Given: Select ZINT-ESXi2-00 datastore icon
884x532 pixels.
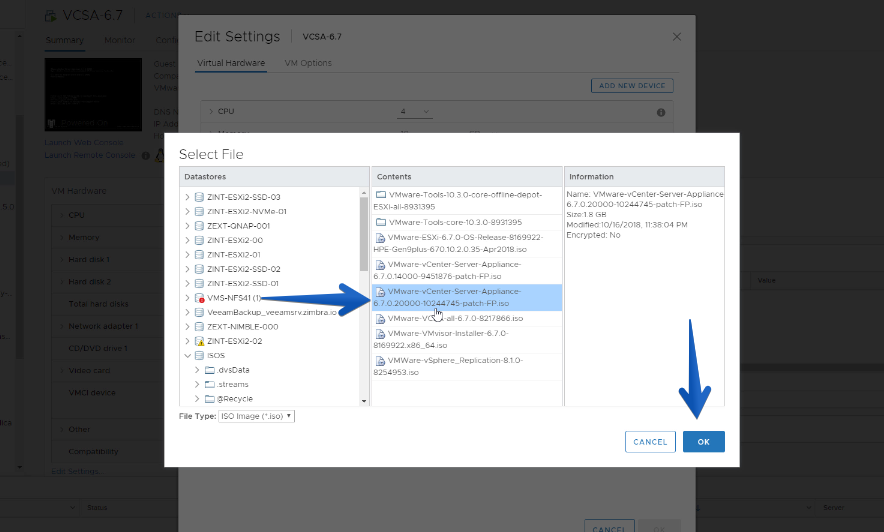Looking at the screenshot, I should [x=199, y=240].
